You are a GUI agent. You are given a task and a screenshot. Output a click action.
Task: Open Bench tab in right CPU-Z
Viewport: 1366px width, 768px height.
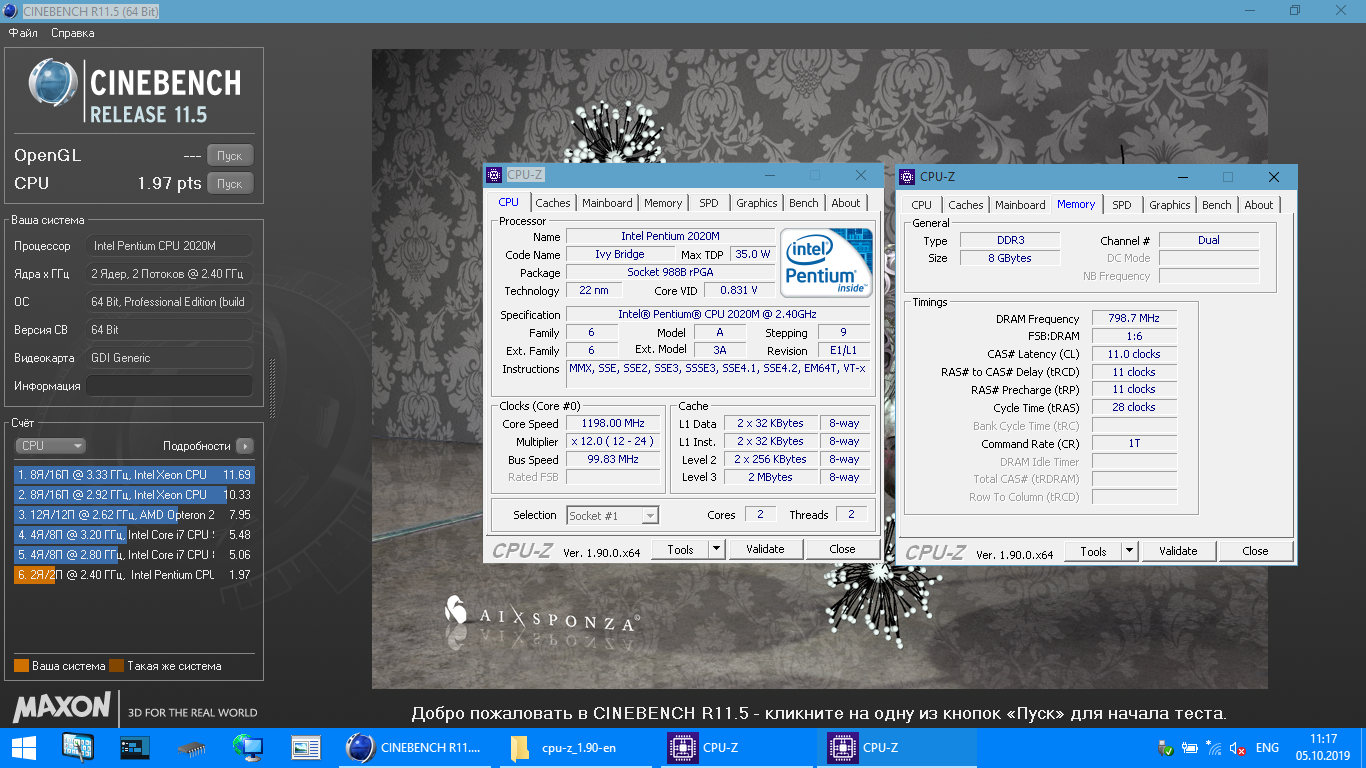pyautogui.click(x=1217, y=205)
